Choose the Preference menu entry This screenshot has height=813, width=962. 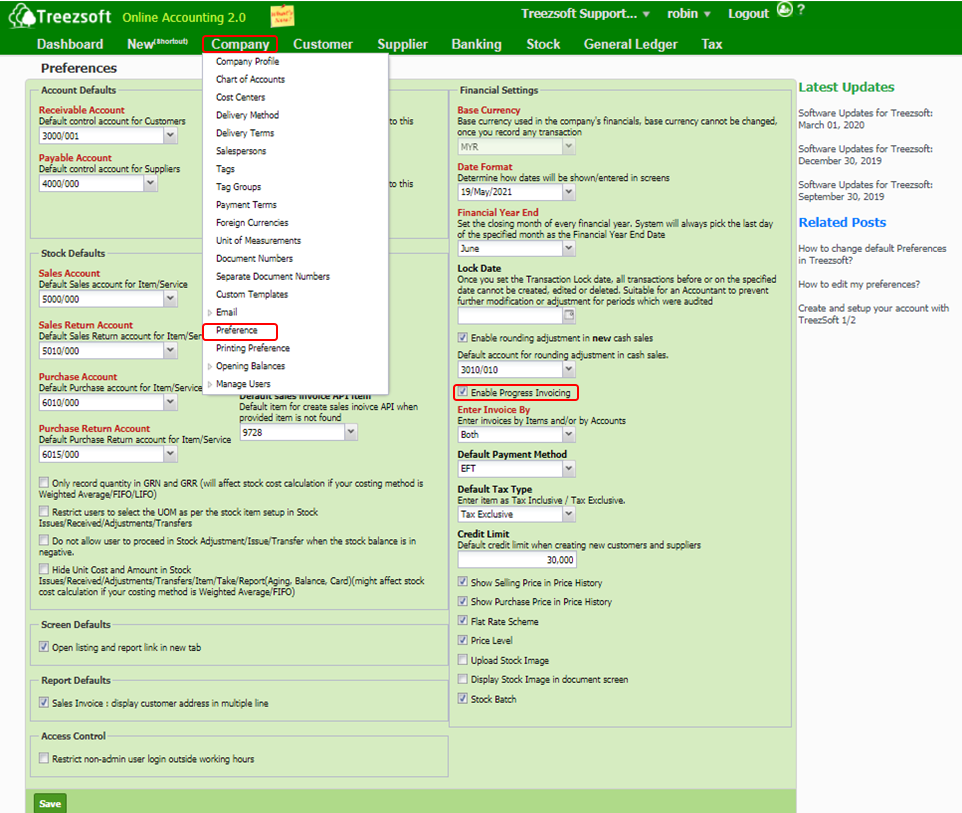pyautogui.click(x=237, y=331)
